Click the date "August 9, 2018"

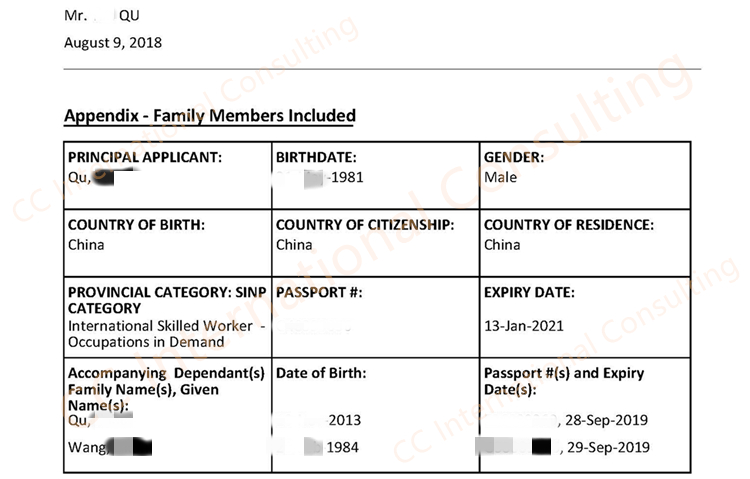pyautogui.click(x=113, y=43)
